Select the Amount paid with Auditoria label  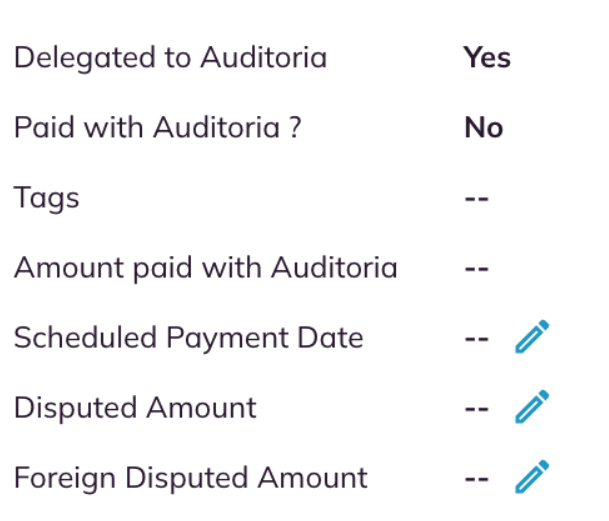(206, 268)
